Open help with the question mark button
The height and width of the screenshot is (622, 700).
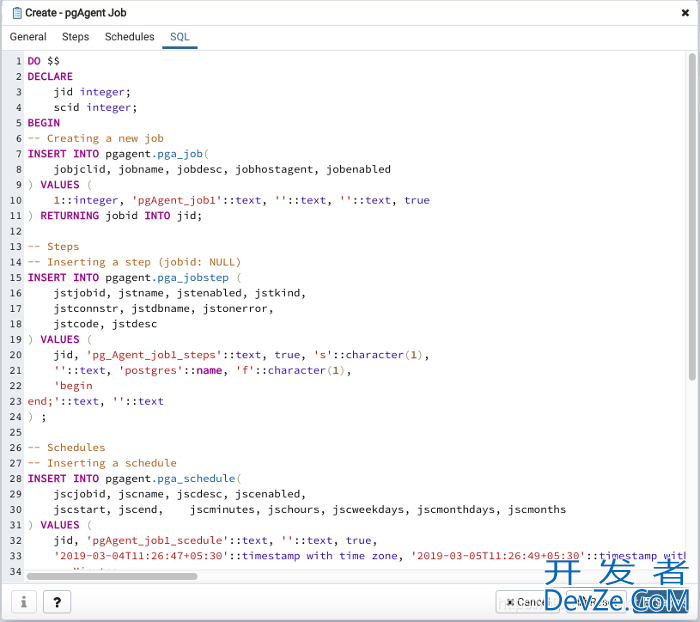[x=57, y=602]
